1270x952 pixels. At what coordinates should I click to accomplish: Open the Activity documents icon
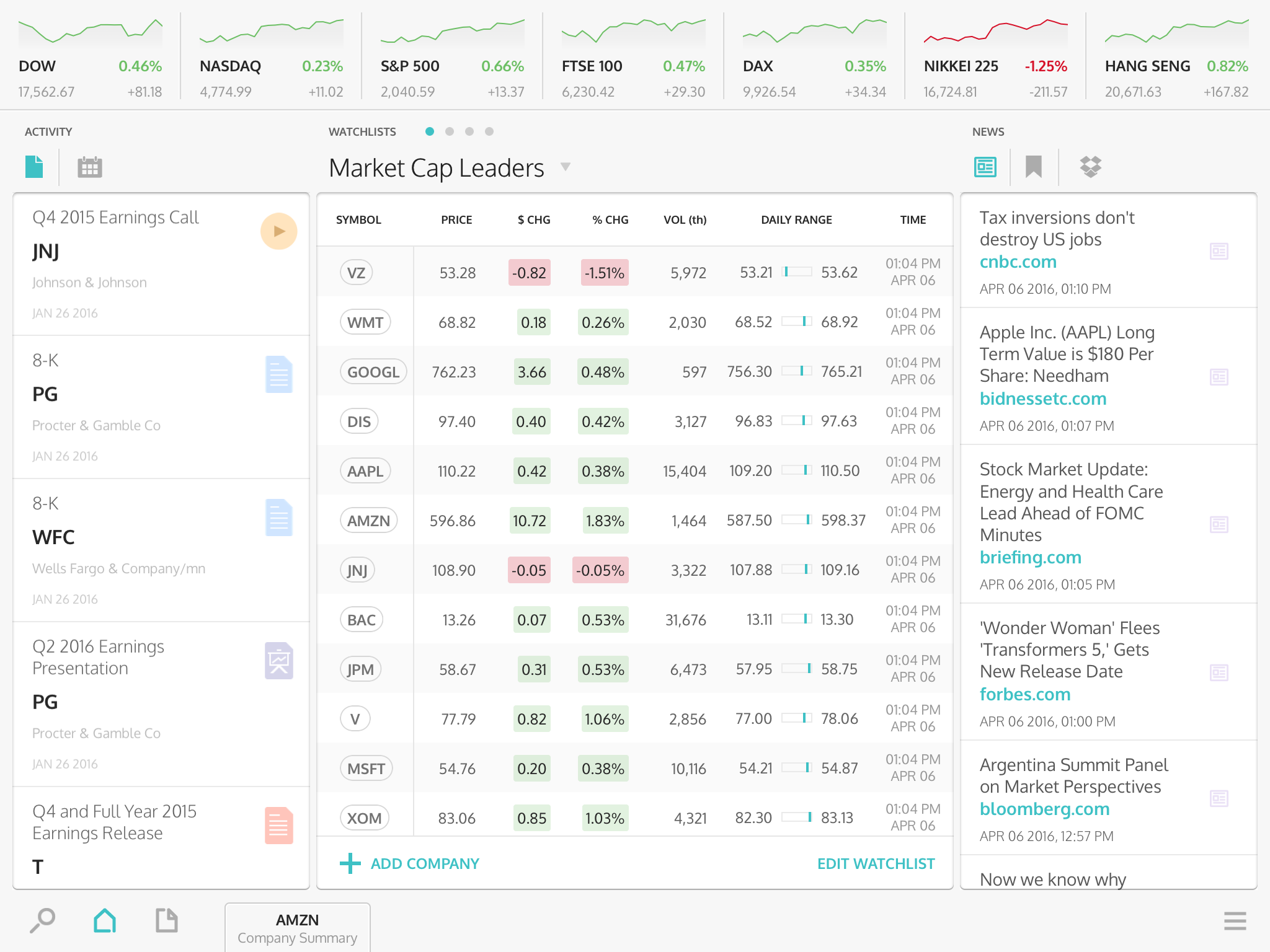34,167
